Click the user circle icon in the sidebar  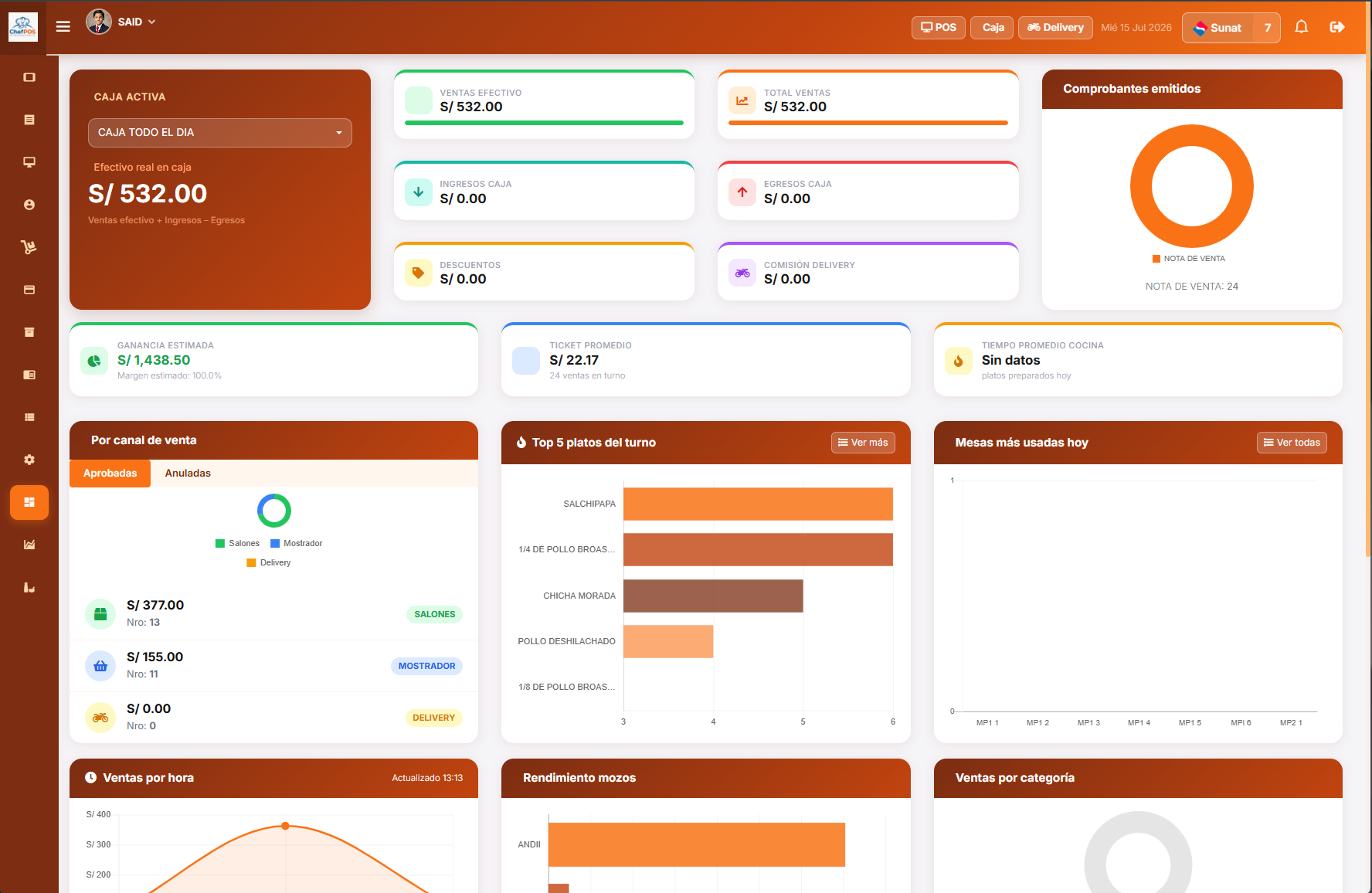(x=29, y=205)
